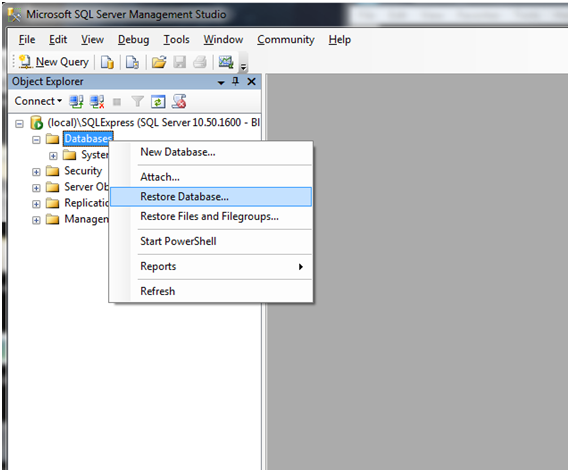The width and height of the screenshot is (570, 472).
Task: Click the Save floppy disk icon
Action: [180, 62]
